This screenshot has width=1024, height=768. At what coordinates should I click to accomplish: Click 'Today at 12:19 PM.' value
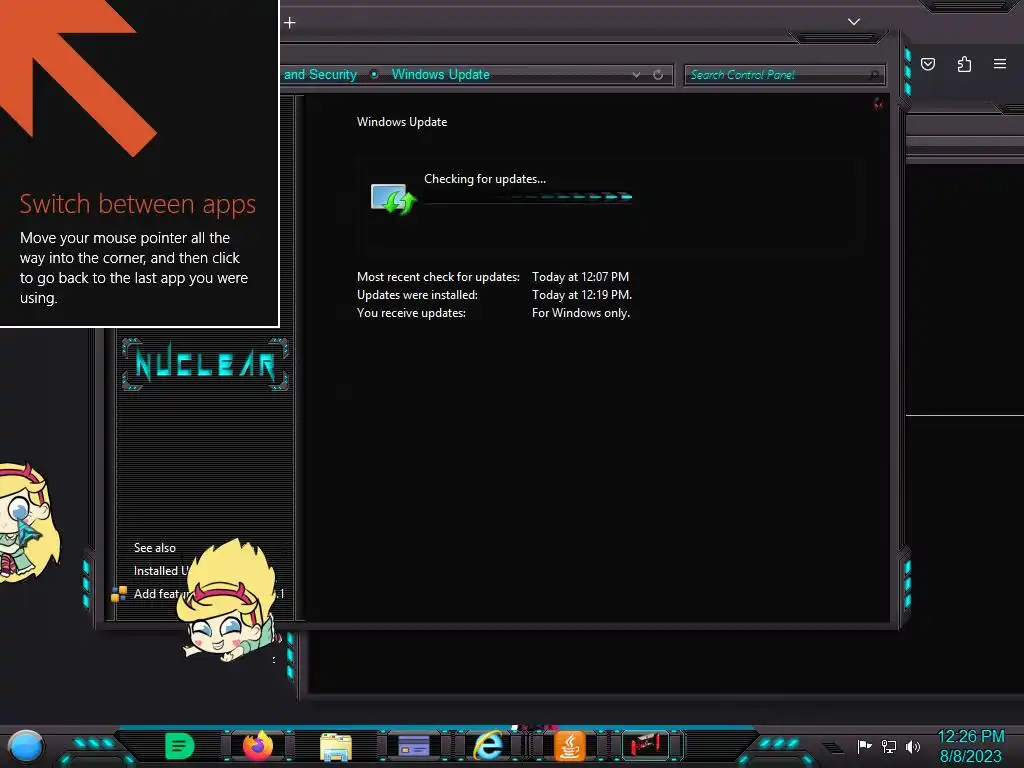tap(582, 295)
